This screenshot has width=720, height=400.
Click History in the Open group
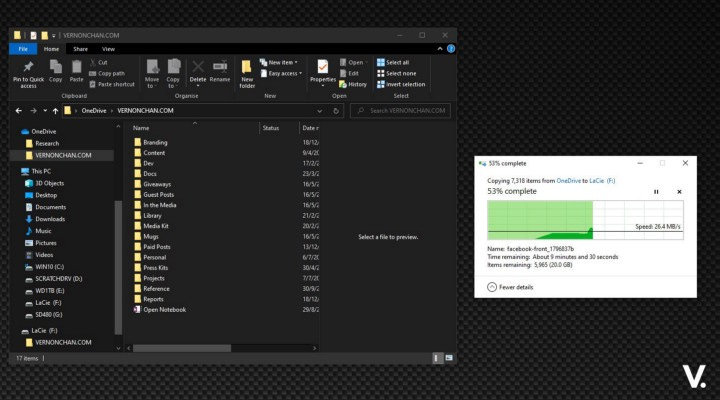pyautogui.click(x=353, y=84)
